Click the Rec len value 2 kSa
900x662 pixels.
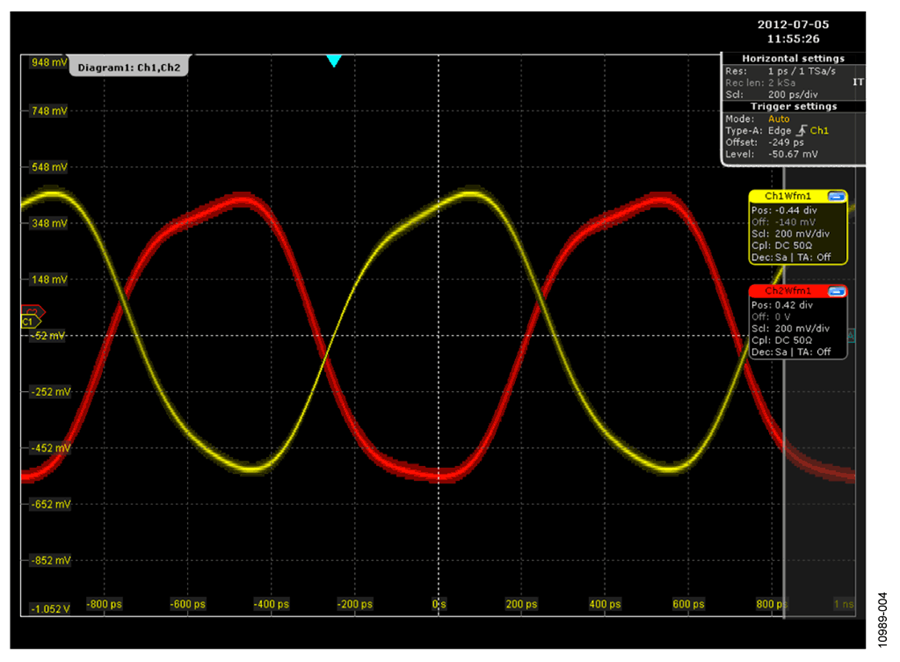point(781,83)
